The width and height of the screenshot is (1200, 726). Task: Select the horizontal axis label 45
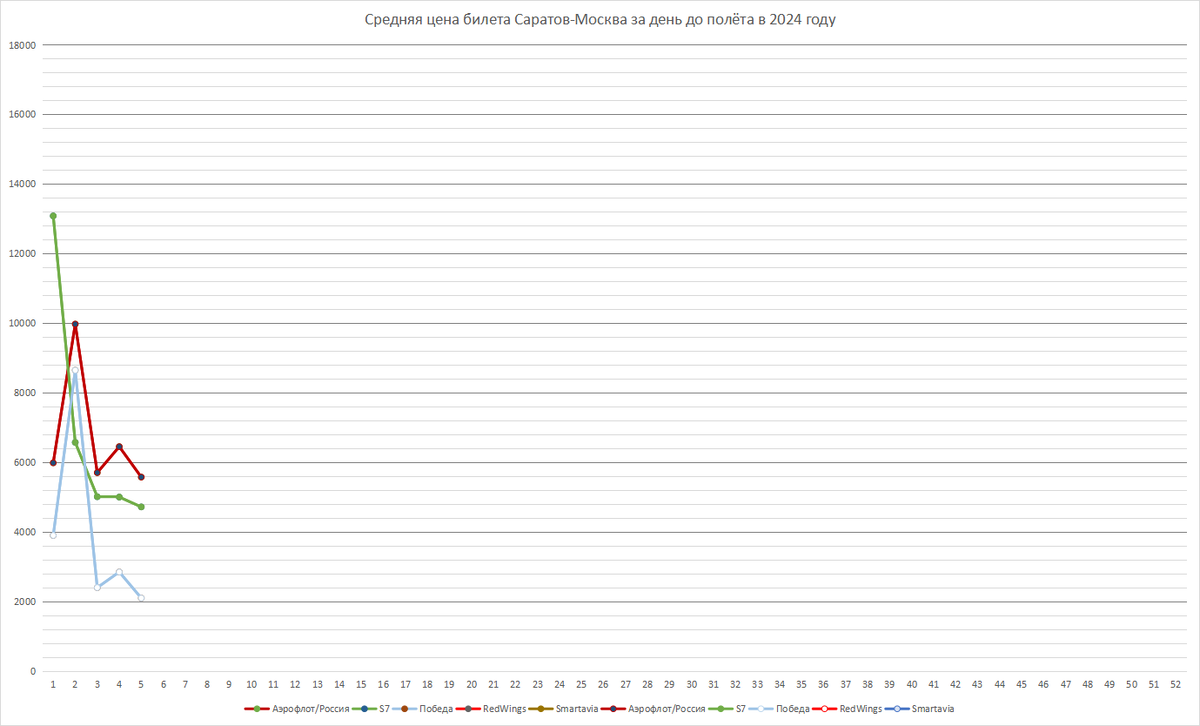1021,685
